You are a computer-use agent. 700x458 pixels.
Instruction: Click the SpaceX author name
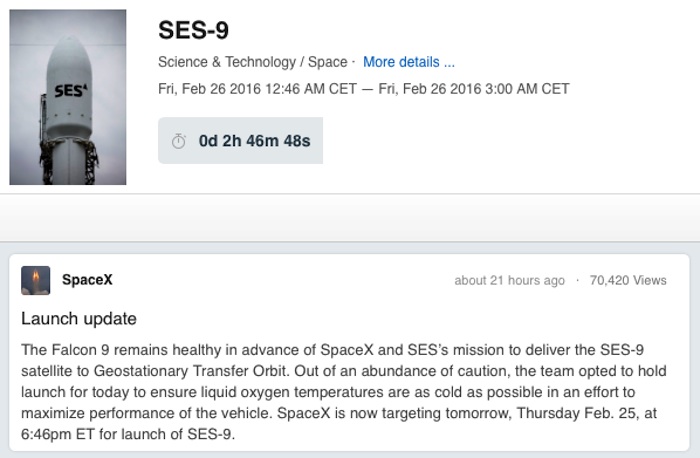[x=87, y=280]
